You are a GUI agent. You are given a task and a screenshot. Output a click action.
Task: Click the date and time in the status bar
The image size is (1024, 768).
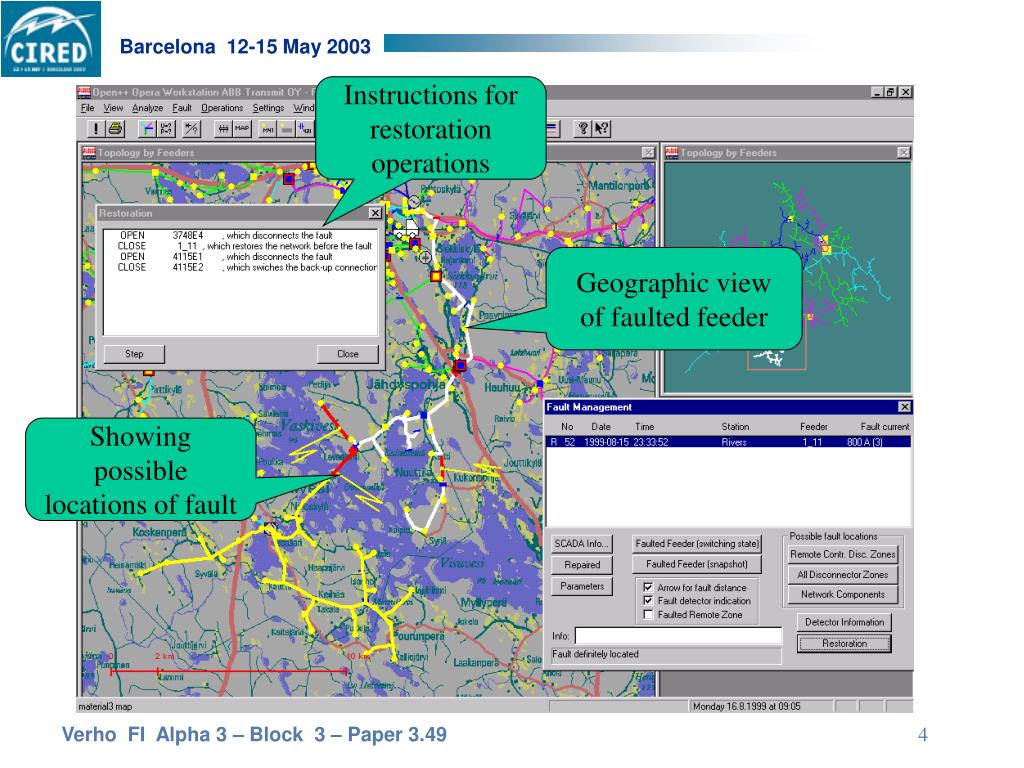pos(746,707)
